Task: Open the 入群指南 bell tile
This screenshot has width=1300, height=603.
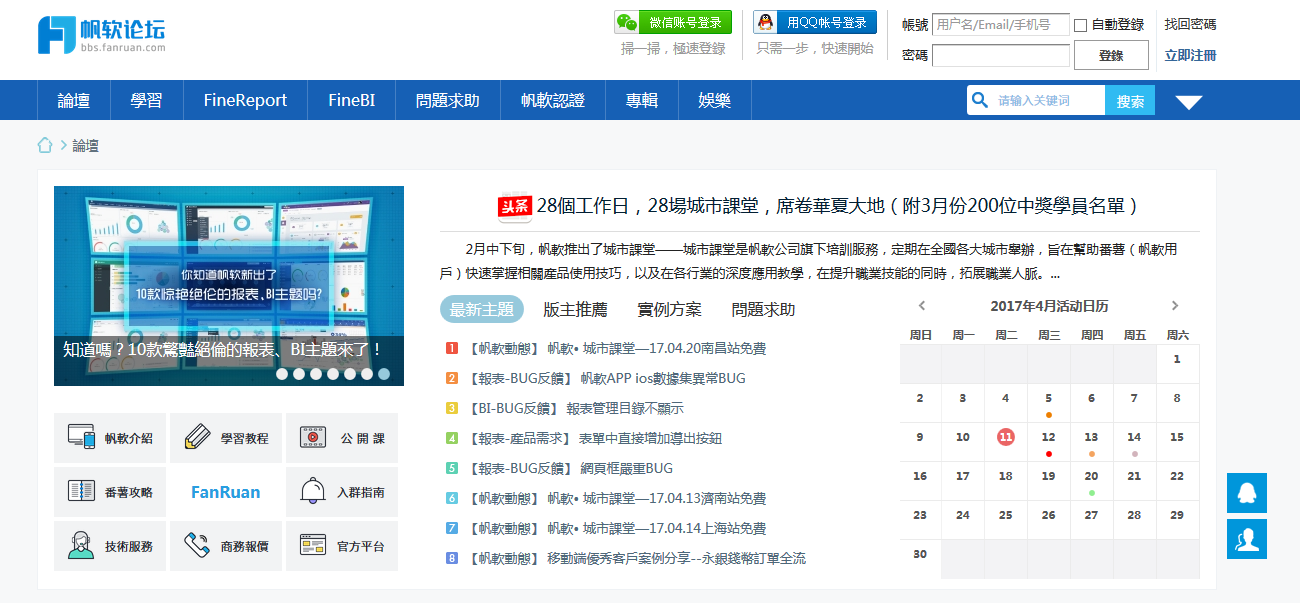Action: pos(342,492)
